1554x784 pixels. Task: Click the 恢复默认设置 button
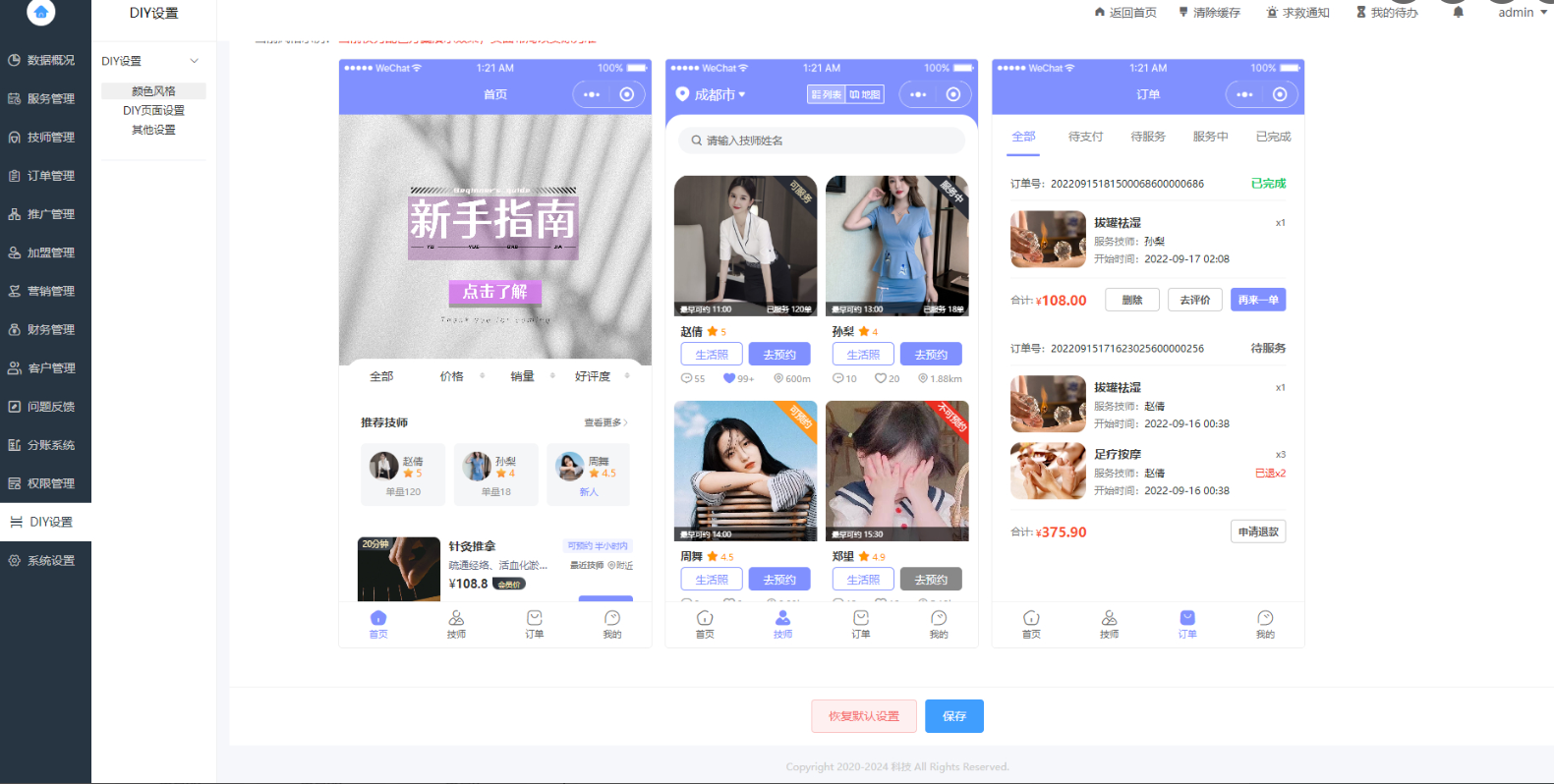pyautogui.click(x=863, y=716)
